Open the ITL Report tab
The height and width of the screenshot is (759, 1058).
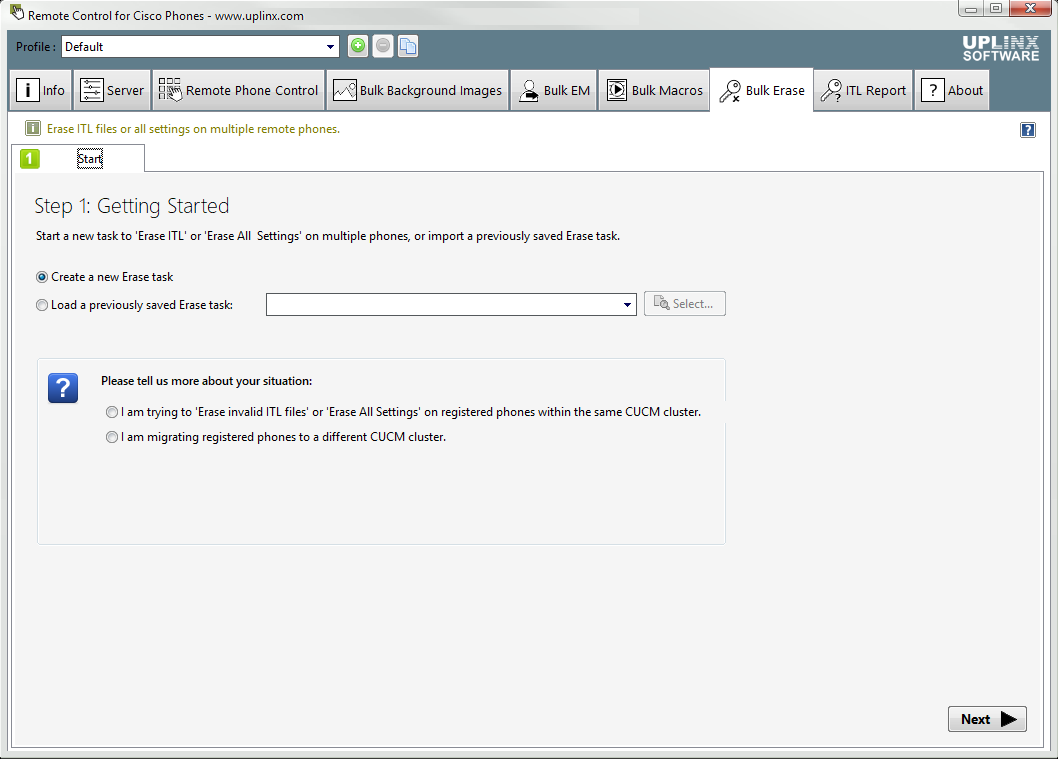coord(864,90)
